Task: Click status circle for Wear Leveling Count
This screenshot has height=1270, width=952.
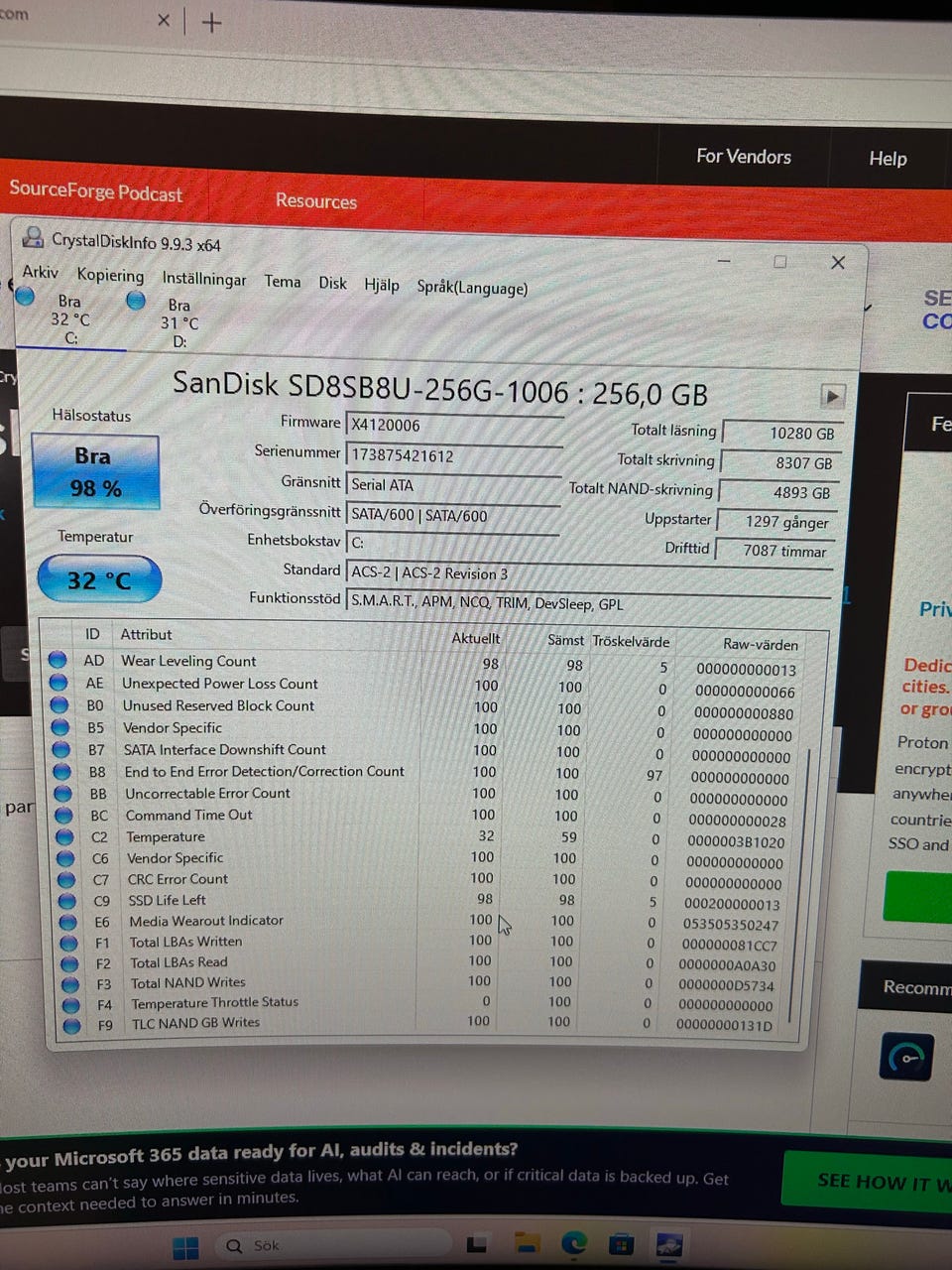Action: tap(58, 660)
